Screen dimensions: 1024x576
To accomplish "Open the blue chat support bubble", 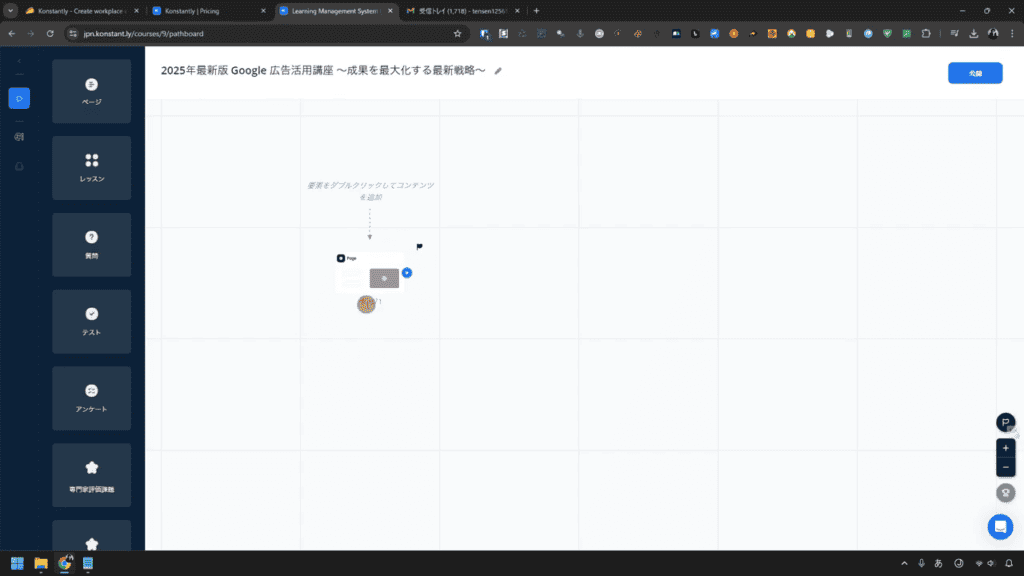I will pyautogui.click(x=1000, y=527).
